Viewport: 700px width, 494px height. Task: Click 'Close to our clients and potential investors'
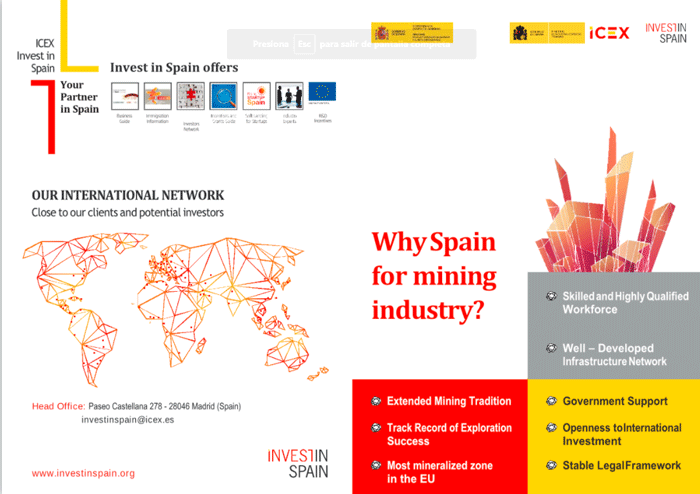(x=128, y=212)
